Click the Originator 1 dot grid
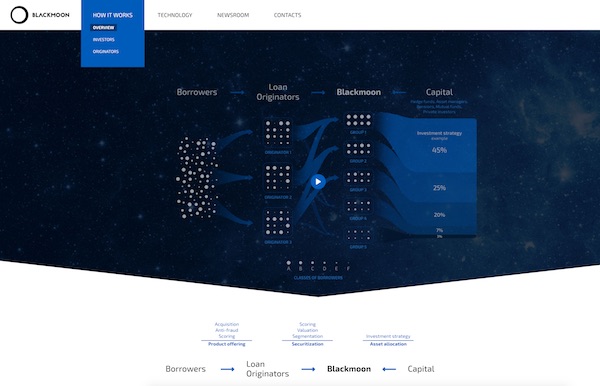Viewport: 600px width, 386px height. (278, 133)
